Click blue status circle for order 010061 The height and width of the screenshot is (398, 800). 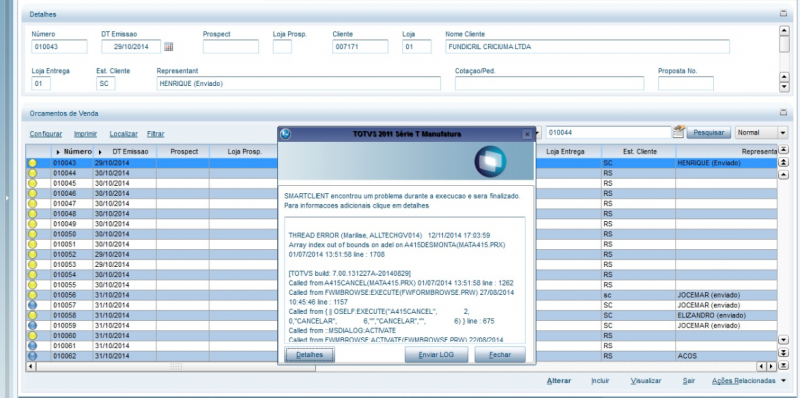32,346
